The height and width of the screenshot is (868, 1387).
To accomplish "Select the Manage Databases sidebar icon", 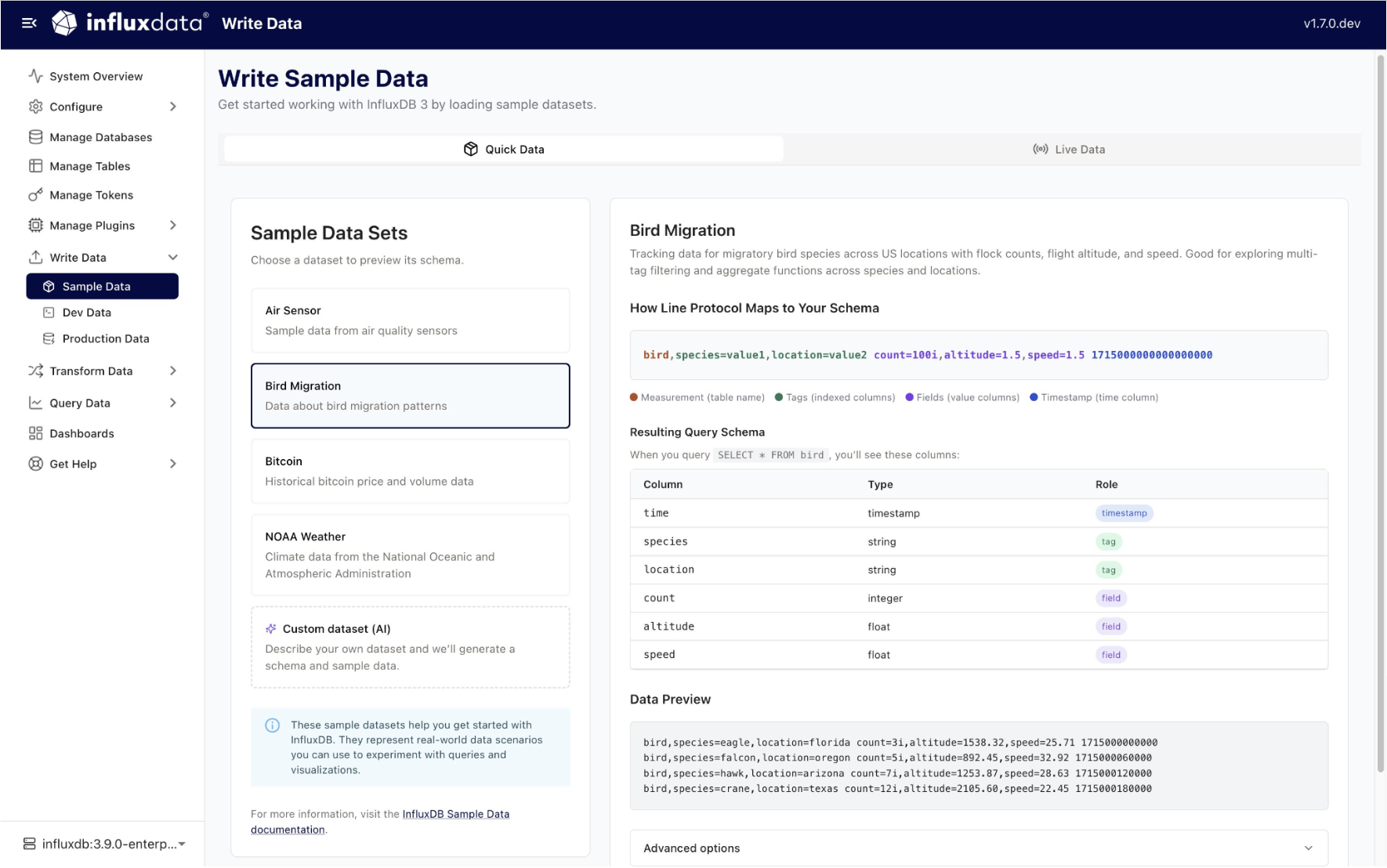I will [x=35, y=136].
